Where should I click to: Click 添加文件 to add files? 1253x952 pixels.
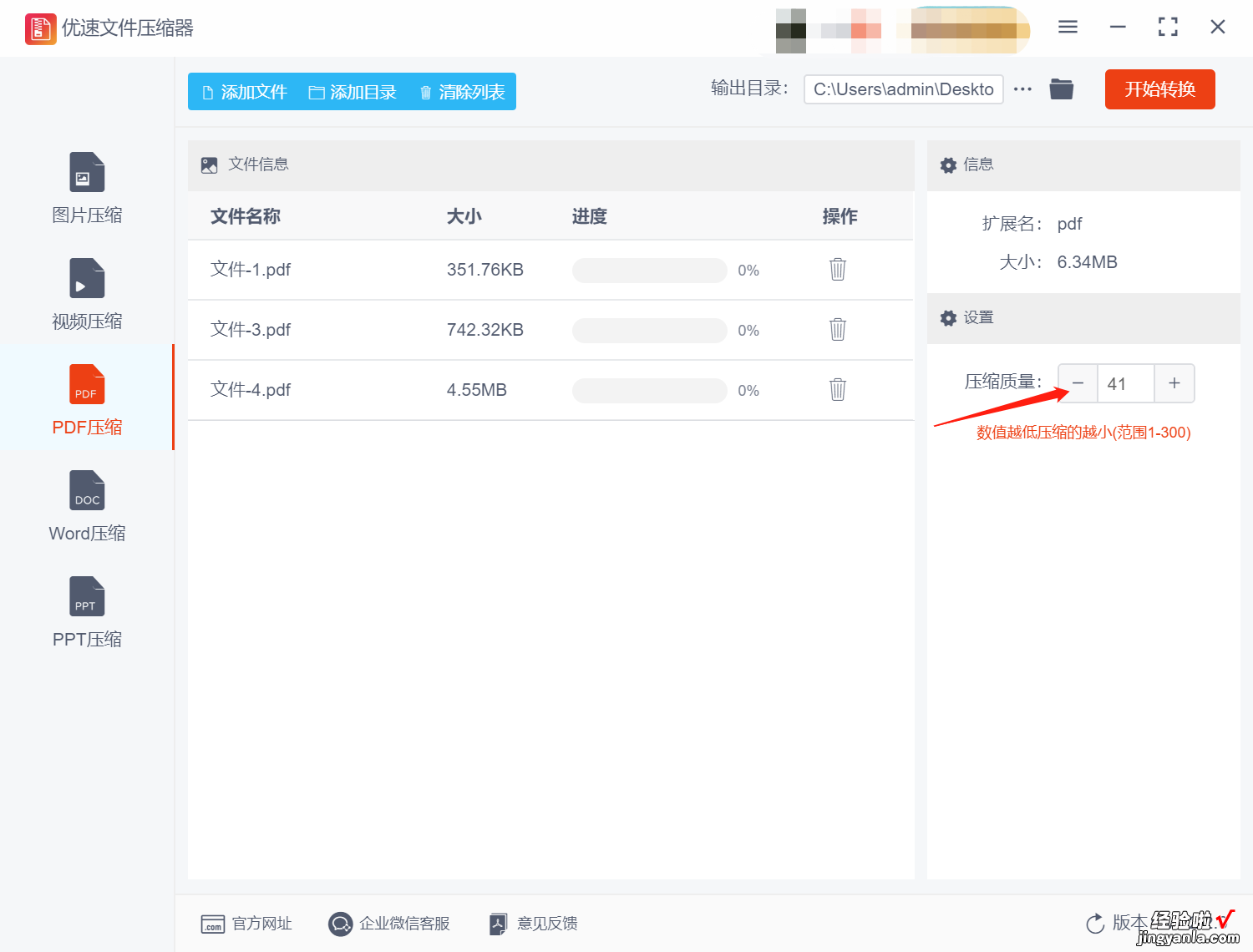[244, 92]
